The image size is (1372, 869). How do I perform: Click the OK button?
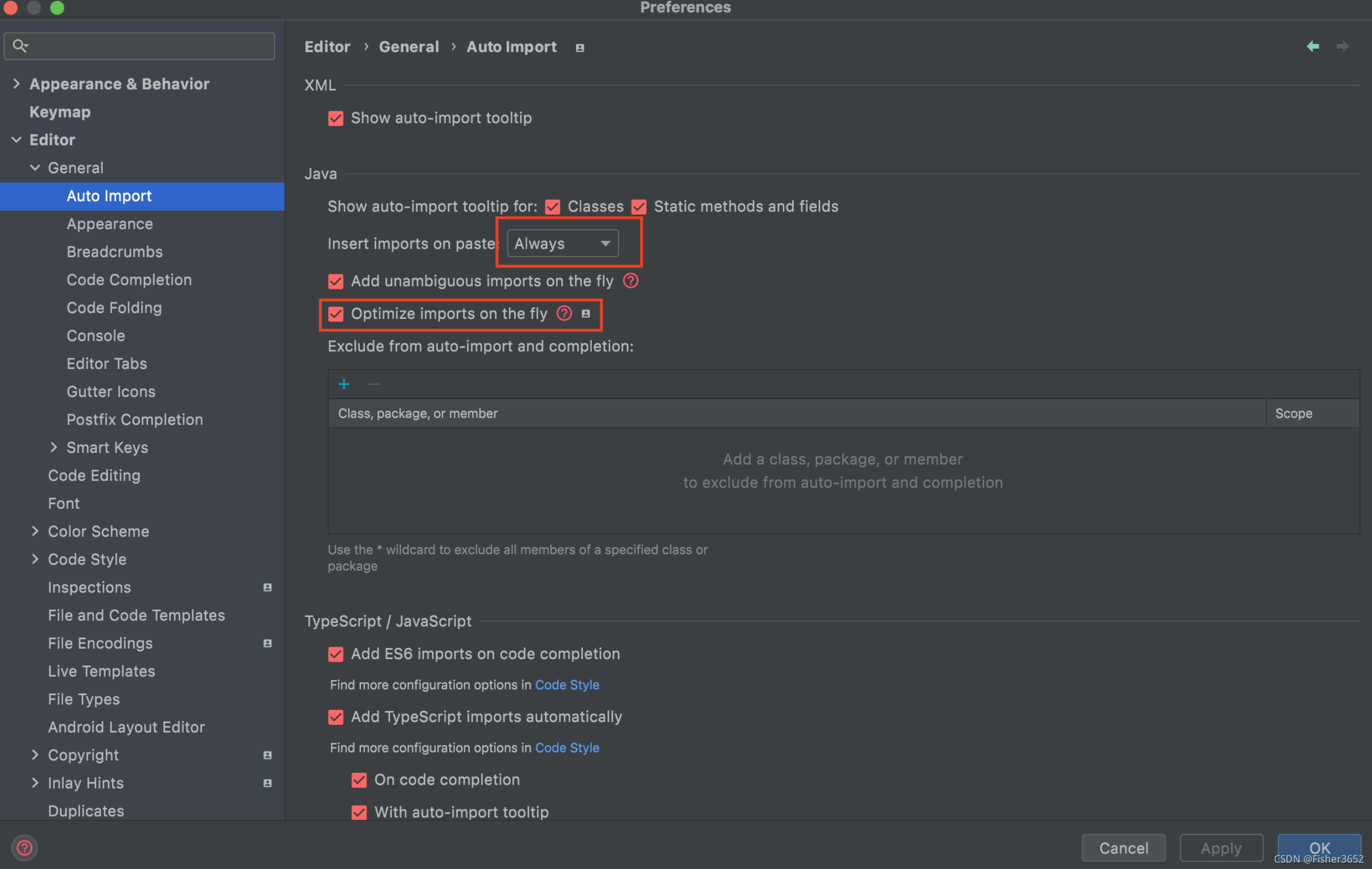[x=1319, y=848]
